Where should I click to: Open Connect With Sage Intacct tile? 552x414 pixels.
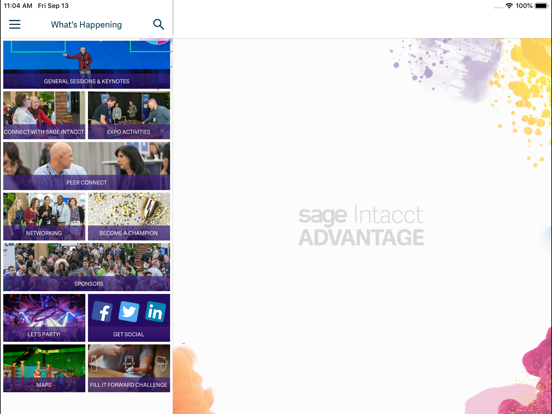coord(44,115)
